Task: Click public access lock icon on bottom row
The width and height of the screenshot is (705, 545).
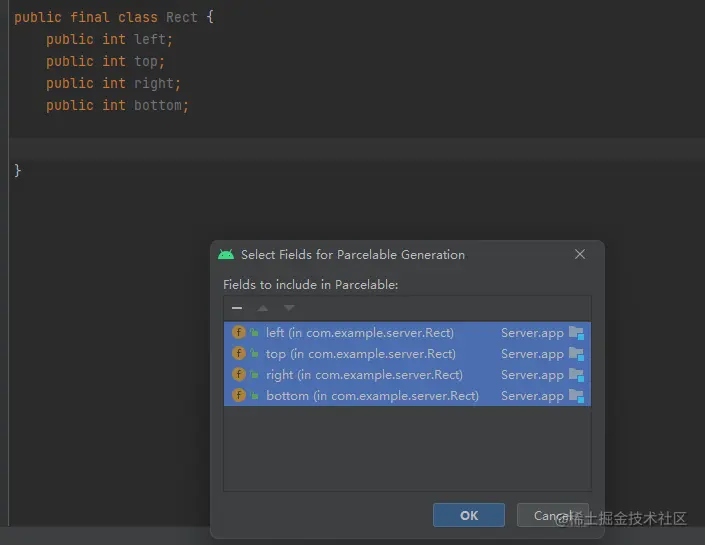Action: pos(254,396)
